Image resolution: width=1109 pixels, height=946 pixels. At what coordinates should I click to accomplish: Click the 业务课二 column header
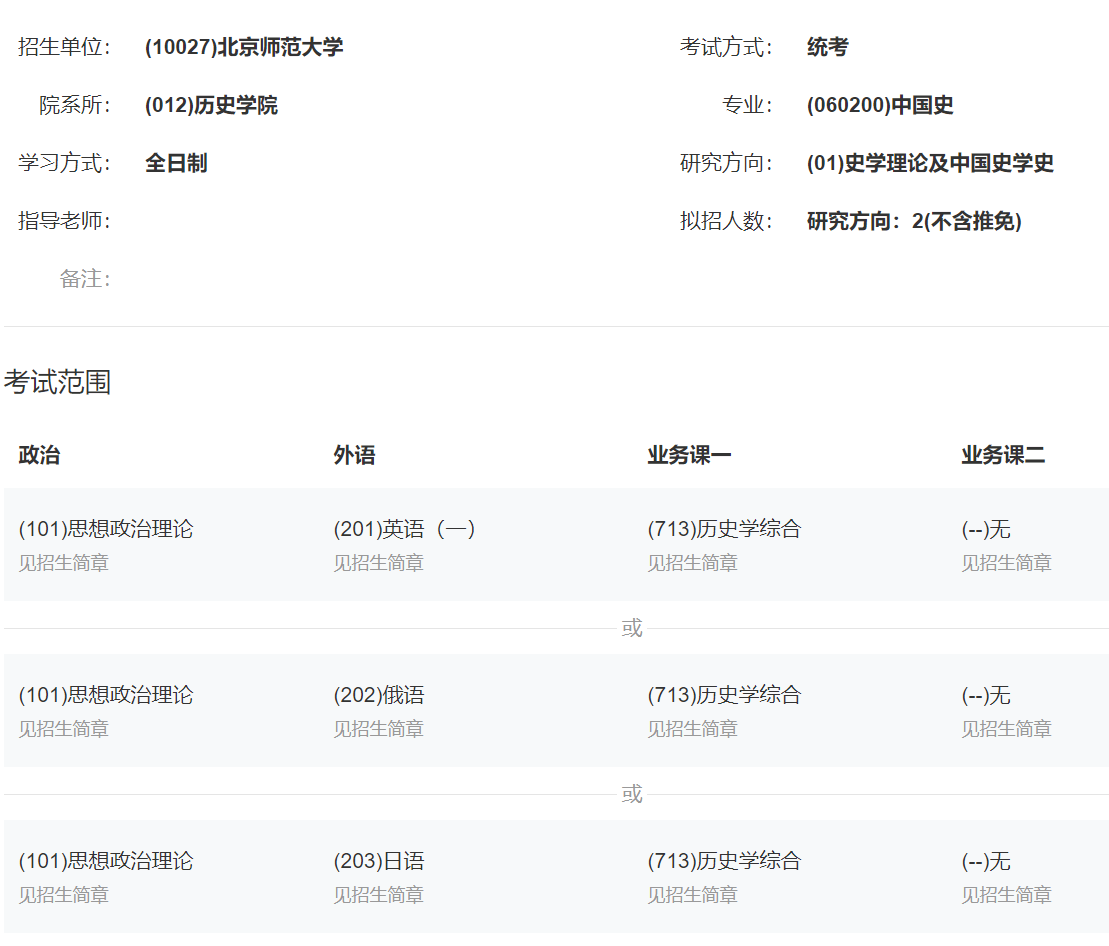pos(1003,455)
